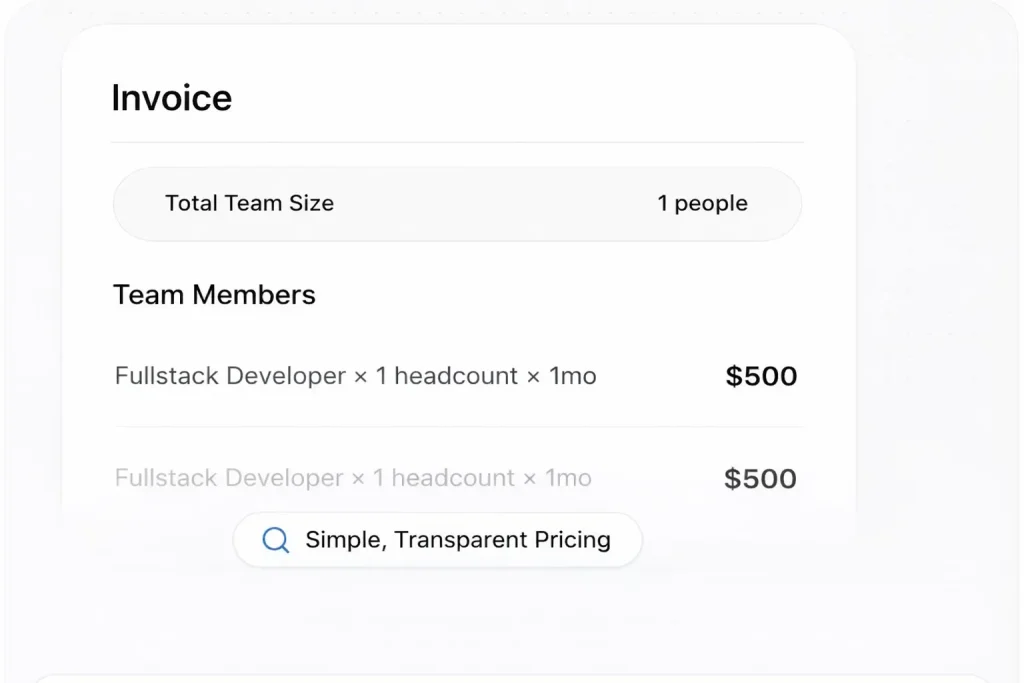Click the divider between the two line items
Viewport: 1024px width, 683px height.
(x=457, y=427)
